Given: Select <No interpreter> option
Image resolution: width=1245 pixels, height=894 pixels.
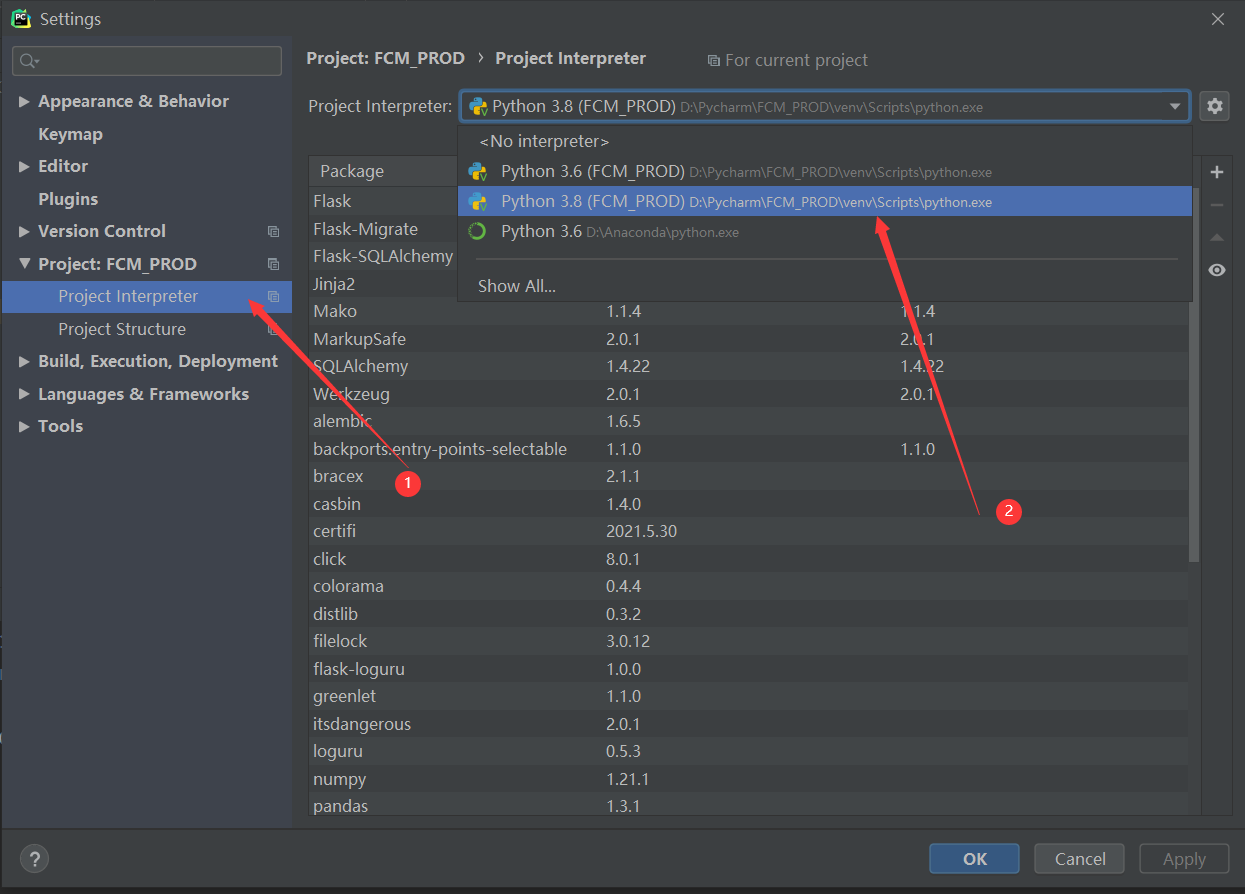Looking at the screenshot, I should [825, 141].
